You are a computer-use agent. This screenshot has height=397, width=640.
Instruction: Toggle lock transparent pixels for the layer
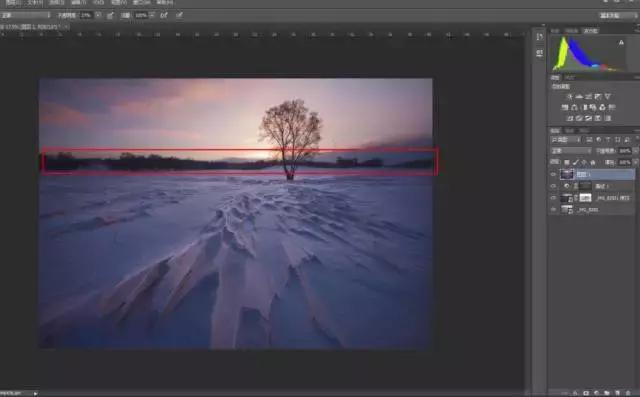click(x=567, y=162)
